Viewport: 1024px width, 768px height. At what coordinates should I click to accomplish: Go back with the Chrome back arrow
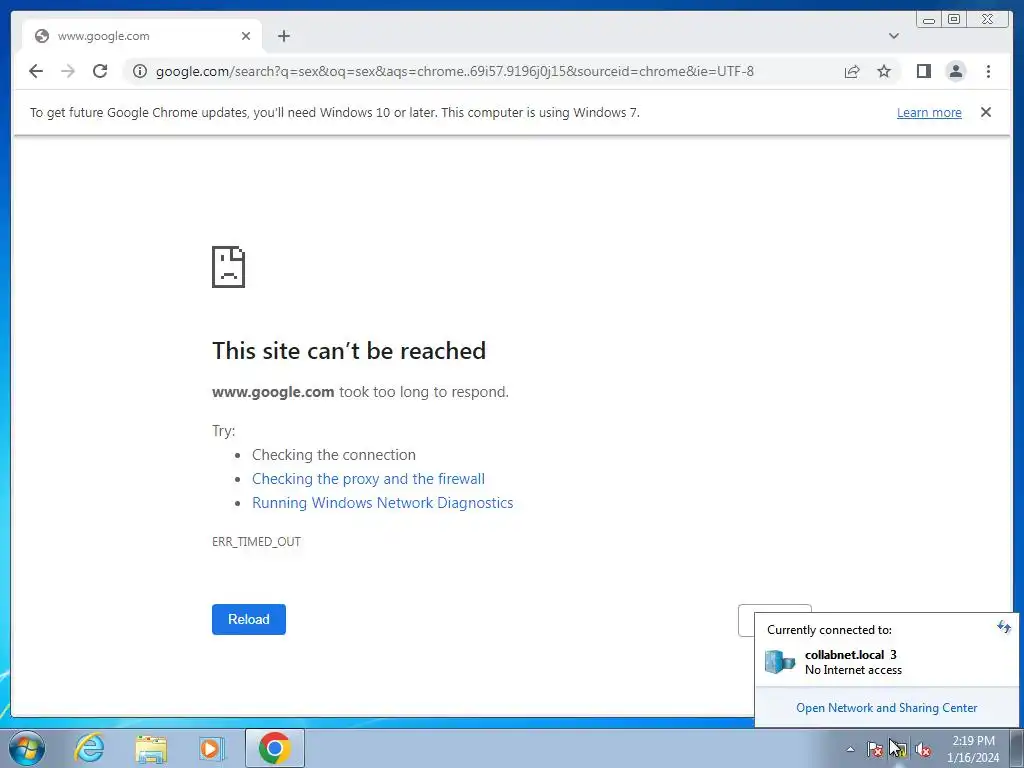pyautogui.click(x=36, y=71)
